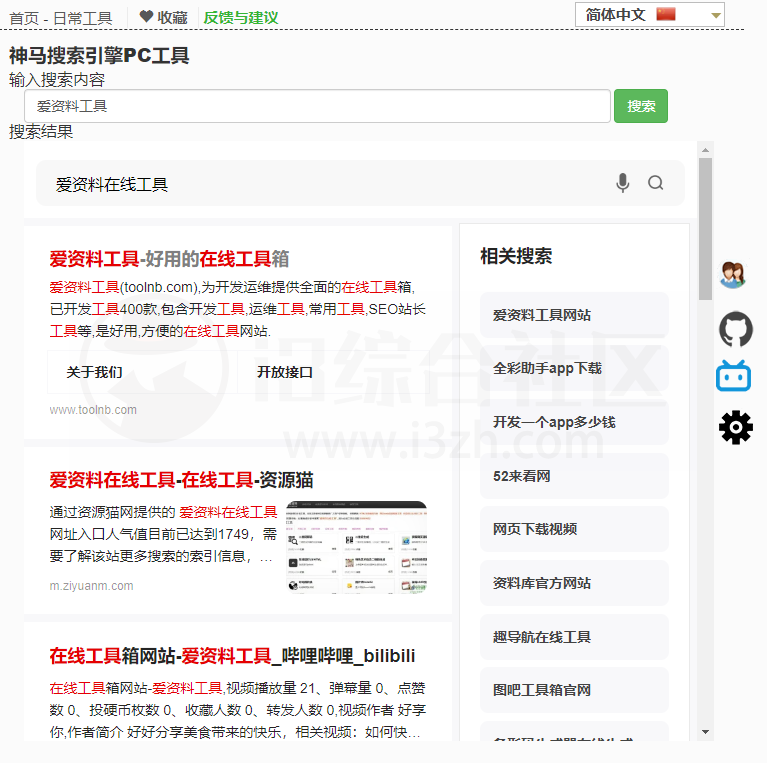767x763 pixels.
Task: Click the scrollbar up arrow
Action: coord(705,150)
